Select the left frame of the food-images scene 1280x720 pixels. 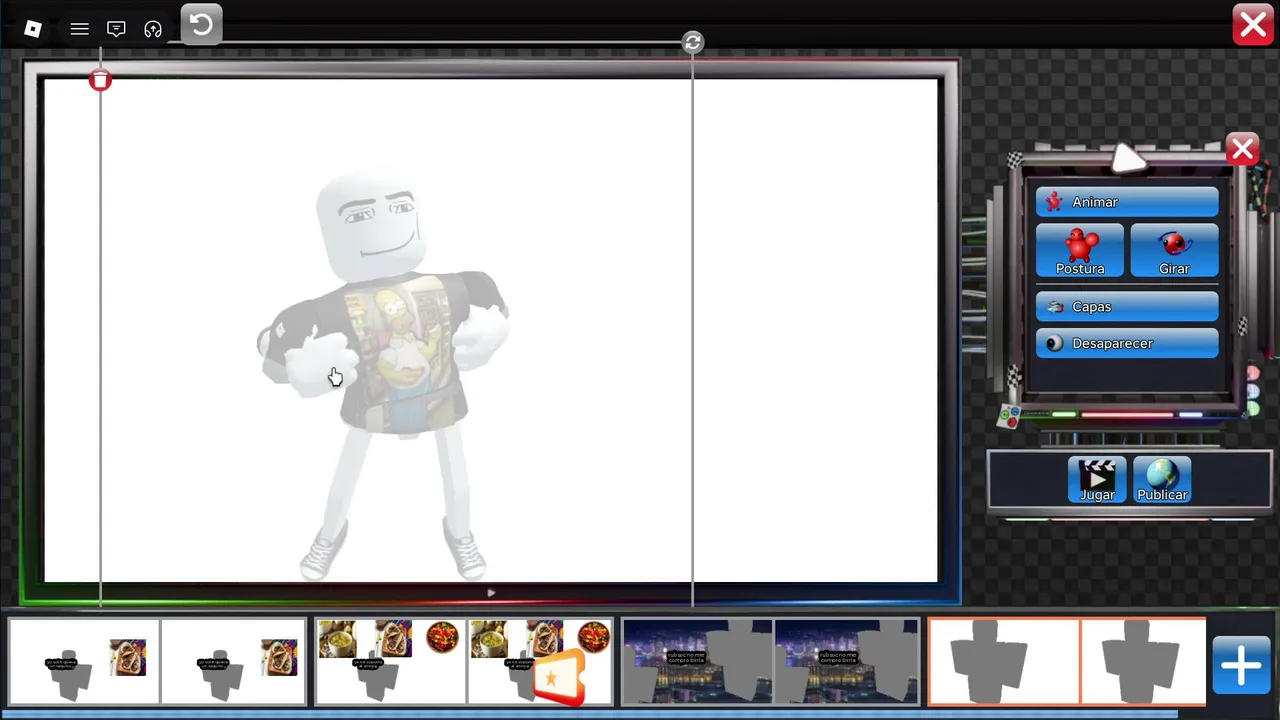(390, 662)
